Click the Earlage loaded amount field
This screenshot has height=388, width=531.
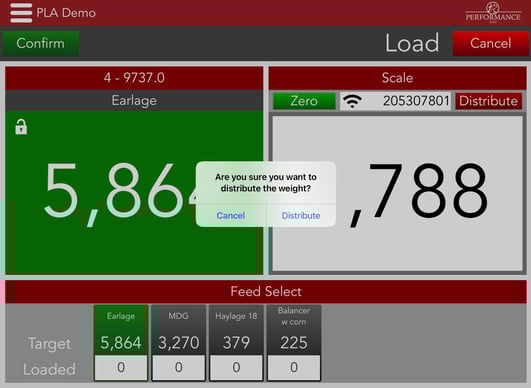point(121,368)
